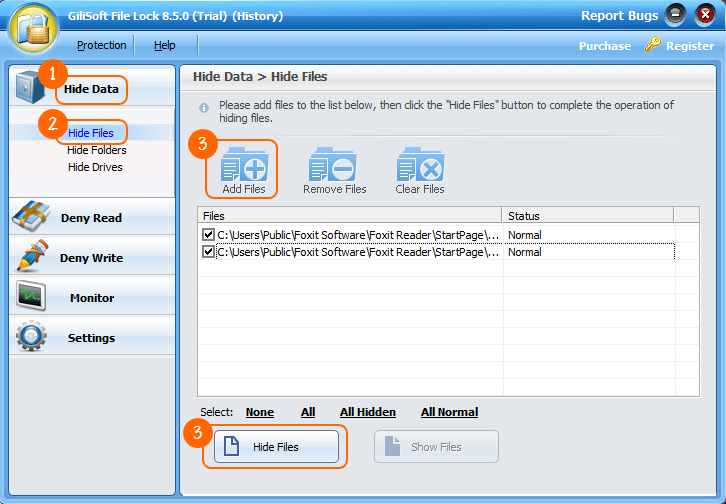Click the padlock application logo
Viewport: 726px width, 504px height.
[33, 29]
